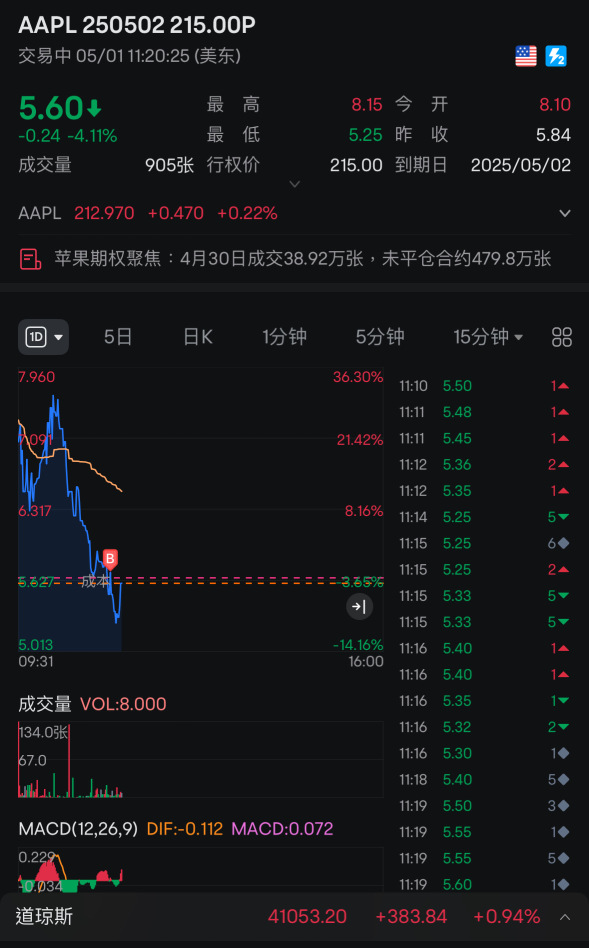Switch to the 5分钟 chart tab

(x=380, y=337)
